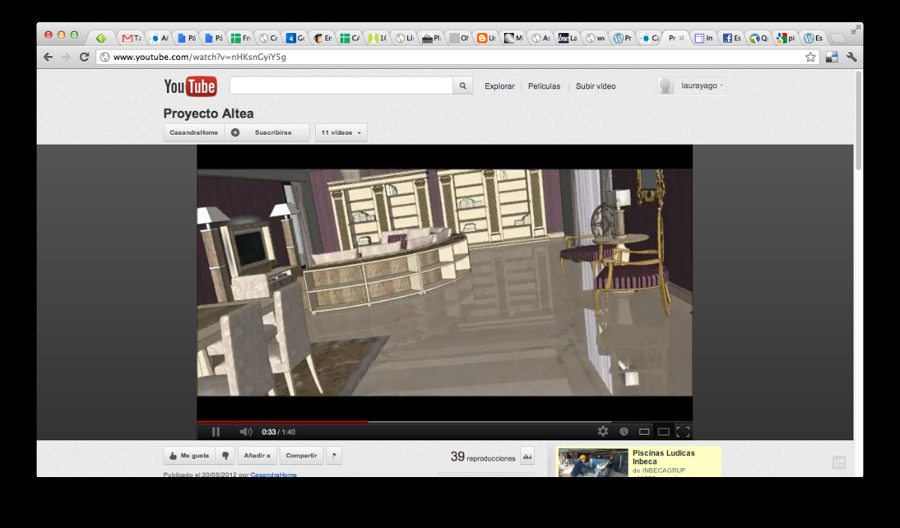This screenshot has height=528, width=900.
Task: Pause the video playback
Action: point(215,432)
